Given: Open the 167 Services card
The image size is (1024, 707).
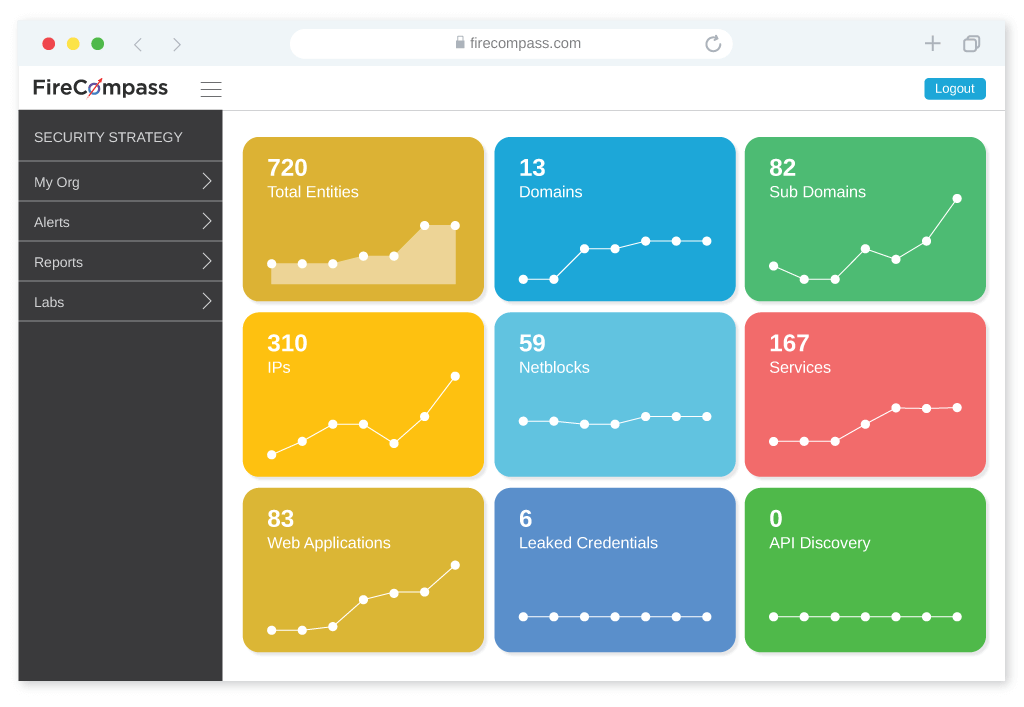Looking at the screenshot, I should 865,394.
